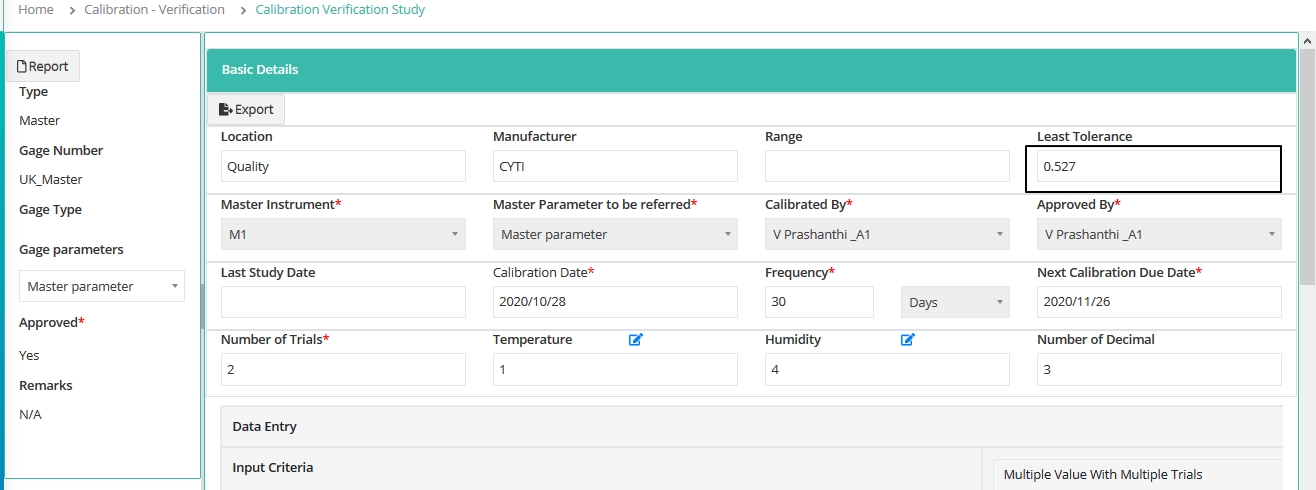The height and width of the screenshot is (490, 1316).
Task: Expand the Master Instrument M1 dropdown
Action: tap(343, 234)
